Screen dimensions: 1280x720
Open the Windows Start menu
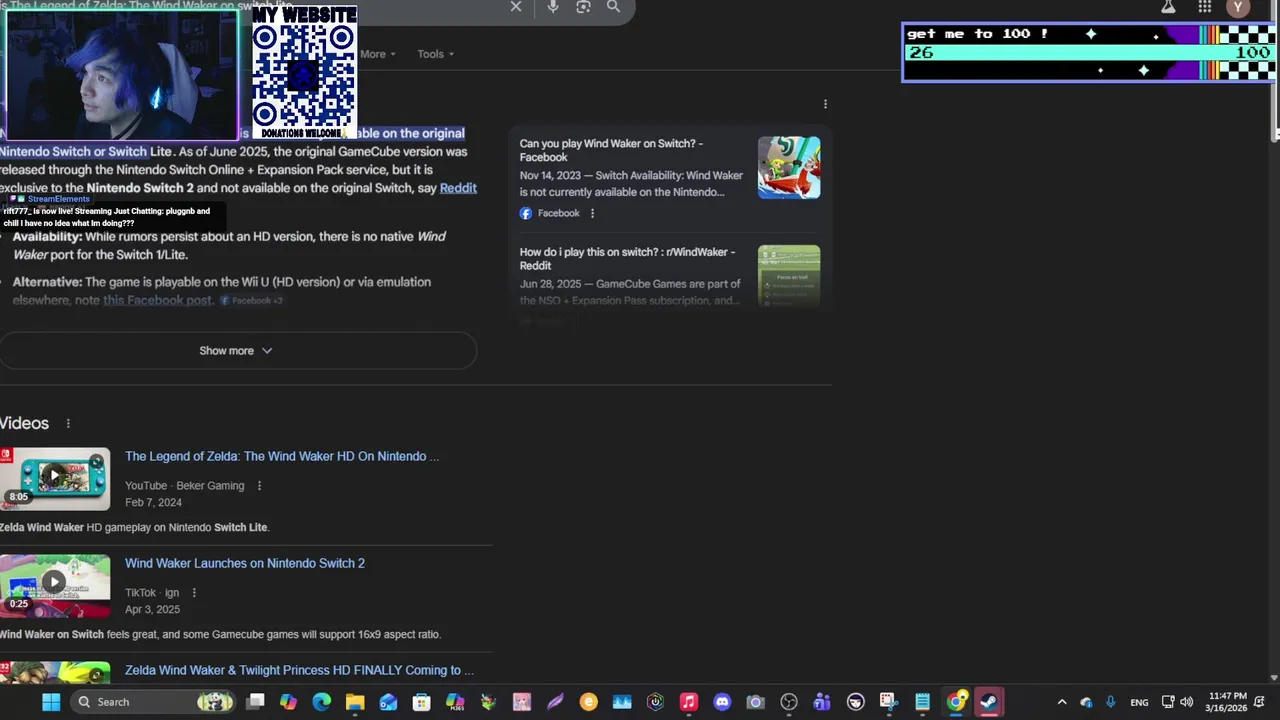(51, 702)
